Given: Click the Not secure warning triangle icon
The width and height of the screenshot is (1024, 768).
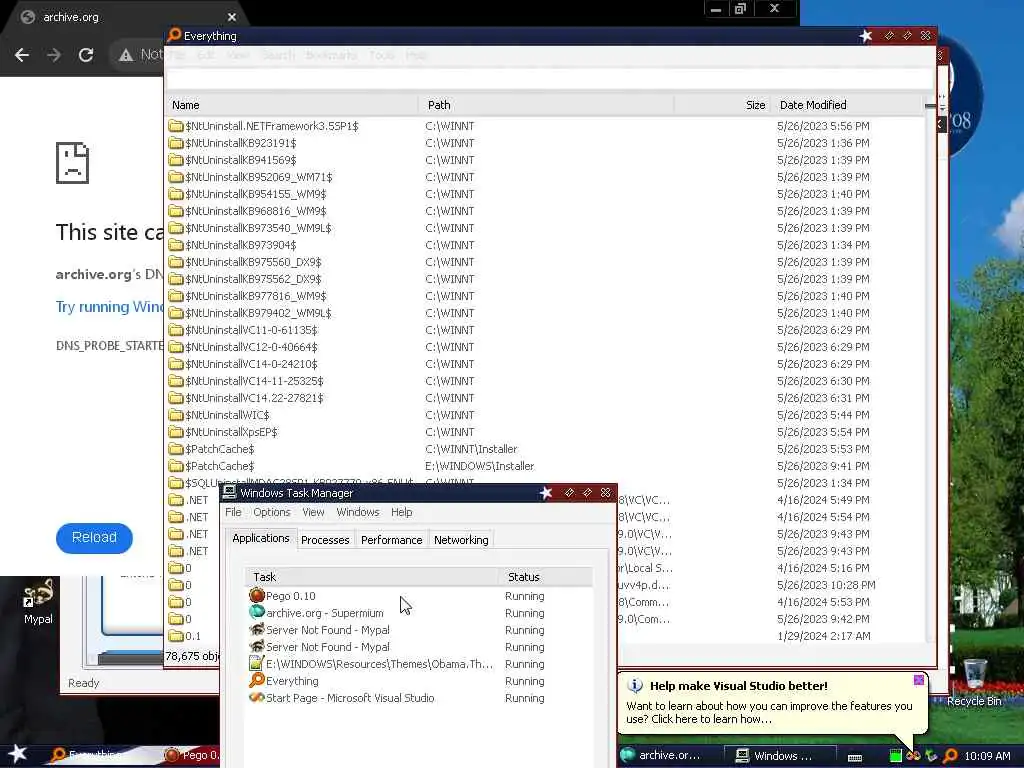Looking at the screenshot, I should coord(126,56).
